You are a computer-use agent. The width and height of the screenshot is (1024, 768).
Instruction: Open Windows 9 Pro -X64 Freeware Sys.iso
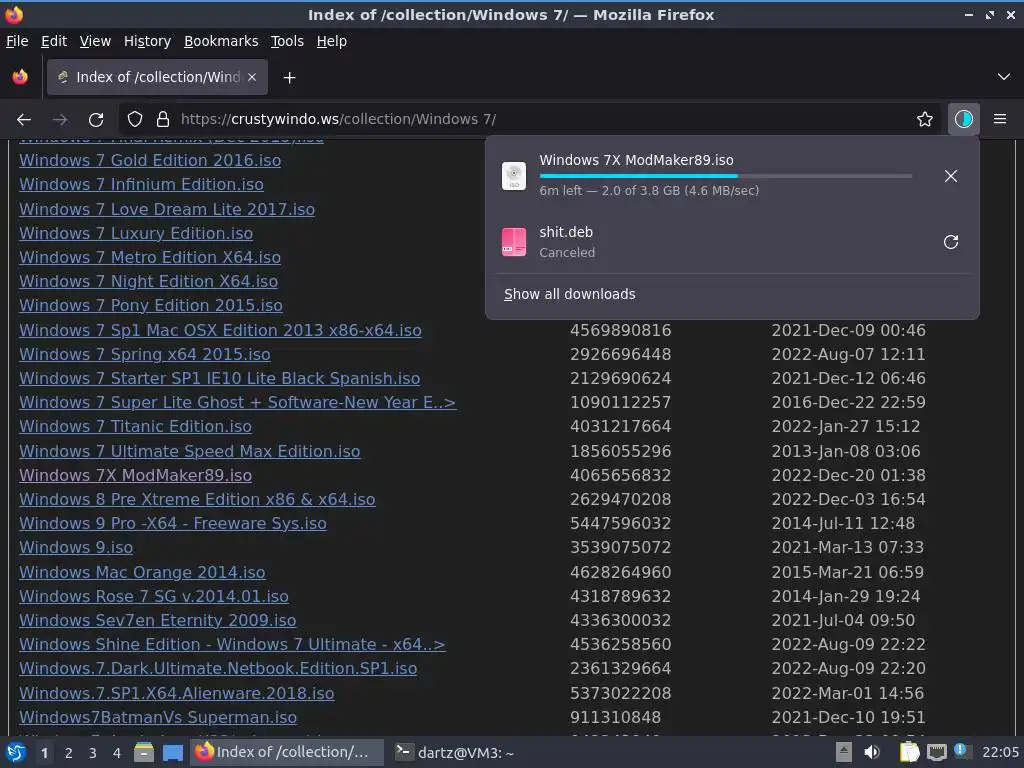pyautogui.click(x=172, y=524)
